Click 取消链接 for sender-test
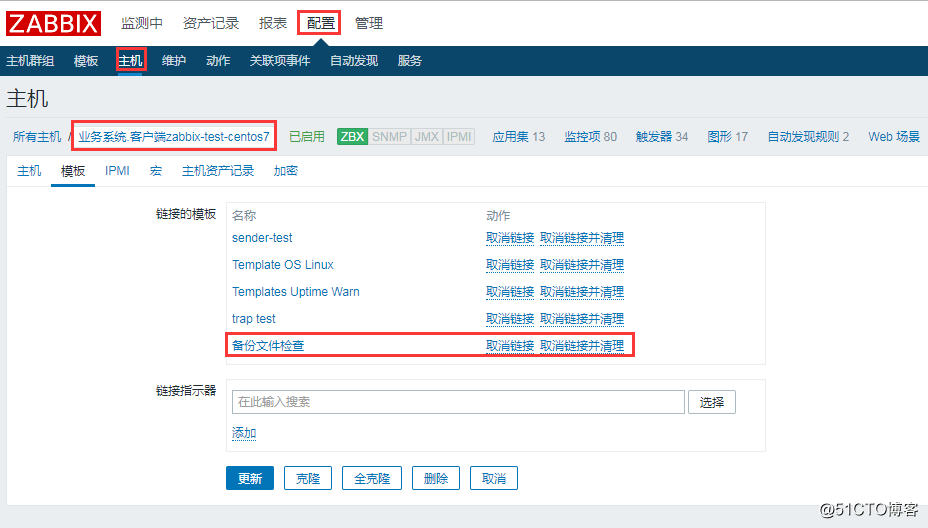This screenshot has height=528, width=928. click(x=510, y=238)
